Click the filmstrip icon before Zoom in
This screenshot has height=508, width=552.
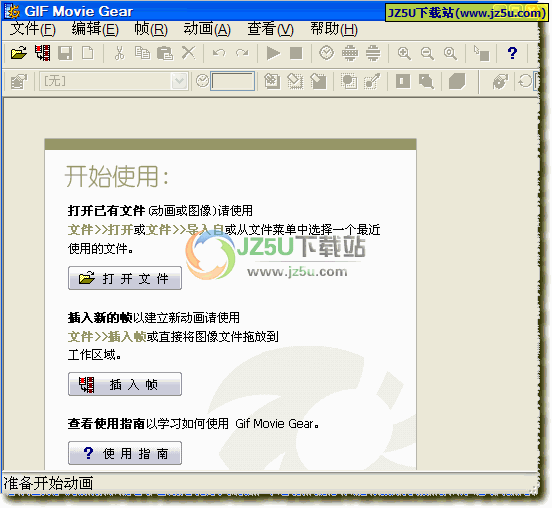coord(373,53)
